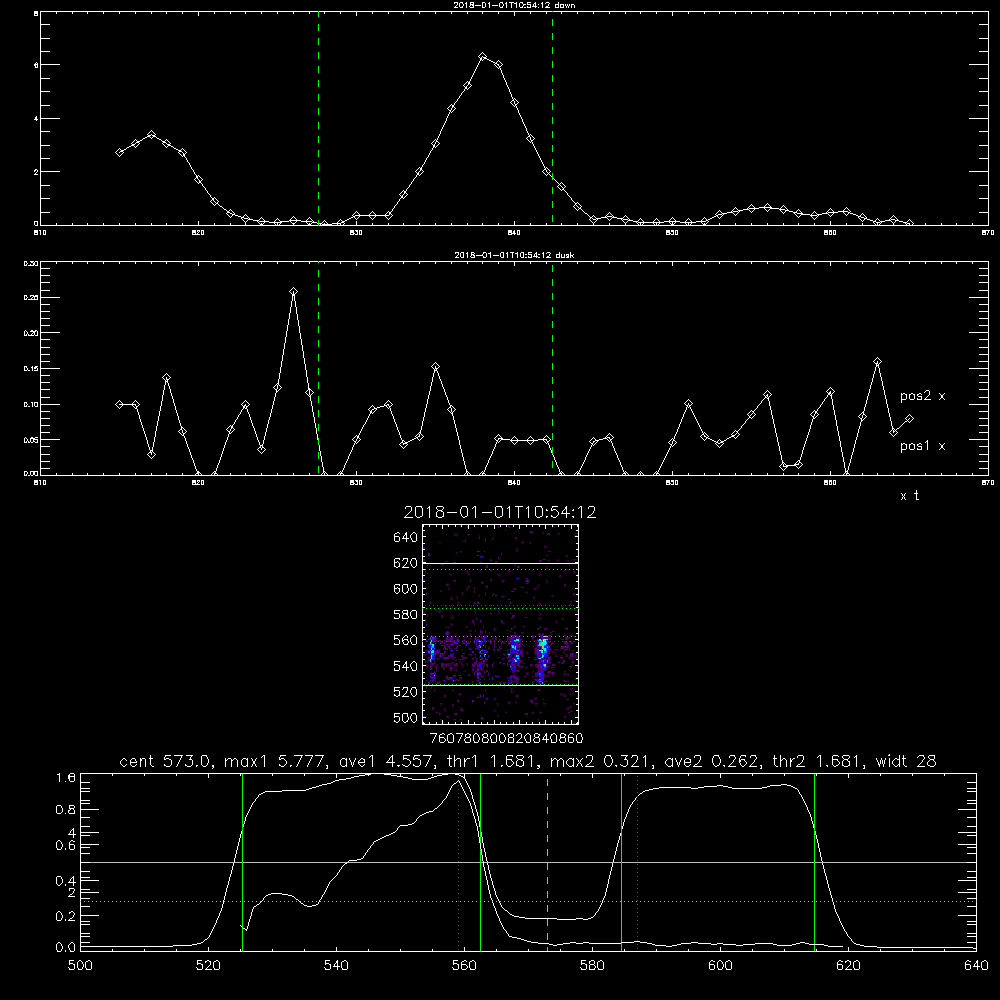Click the red dotted line at 559
The height and width of the screenshot is (1000, 1000).
click(459, 861)
